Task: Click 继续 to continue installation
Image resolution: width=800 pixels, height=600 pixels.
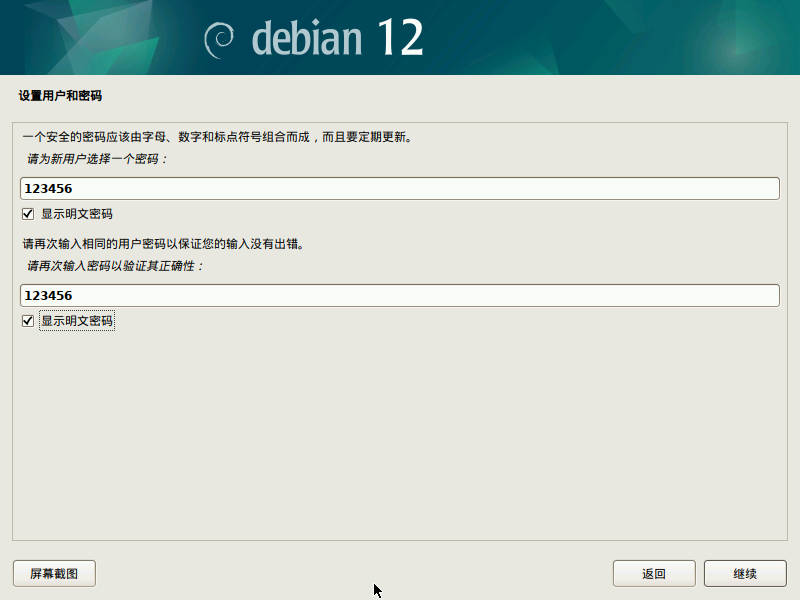Action: [745, 573]
